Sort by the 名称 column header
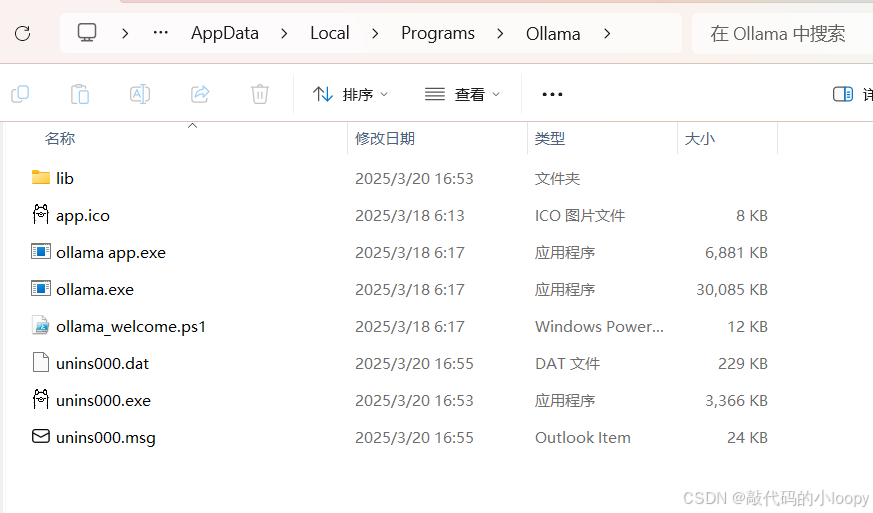Viewport: 873px width, 513px height. (60, 138)
